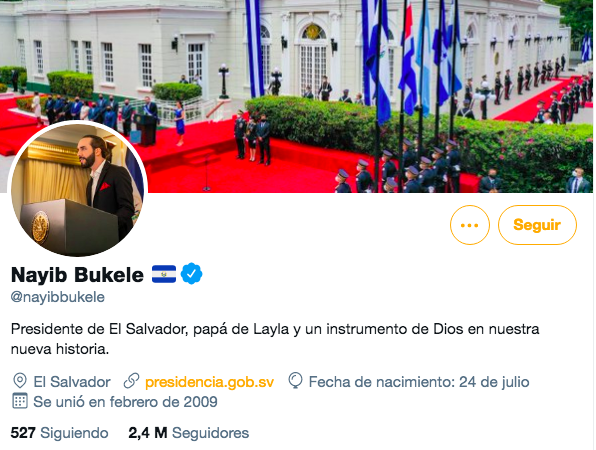The height and width of the screenshot is (450, 596).
Task: Open the 527 Siguiendo following list
Action: pos(59,433)
